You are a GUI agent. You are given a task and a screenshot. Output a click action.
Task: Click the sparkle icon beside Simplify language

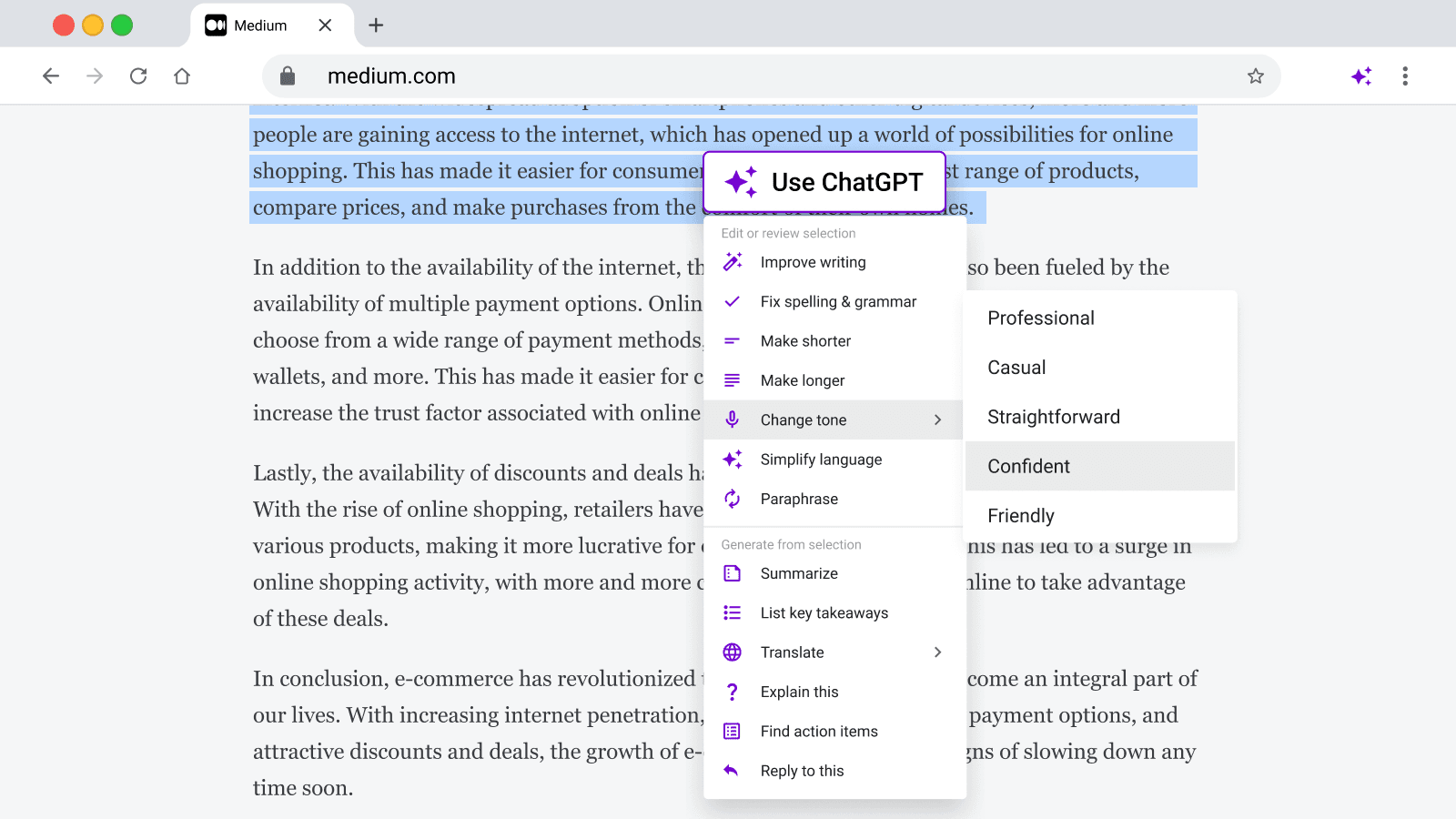pyautogui.click(x=733, y=460)
